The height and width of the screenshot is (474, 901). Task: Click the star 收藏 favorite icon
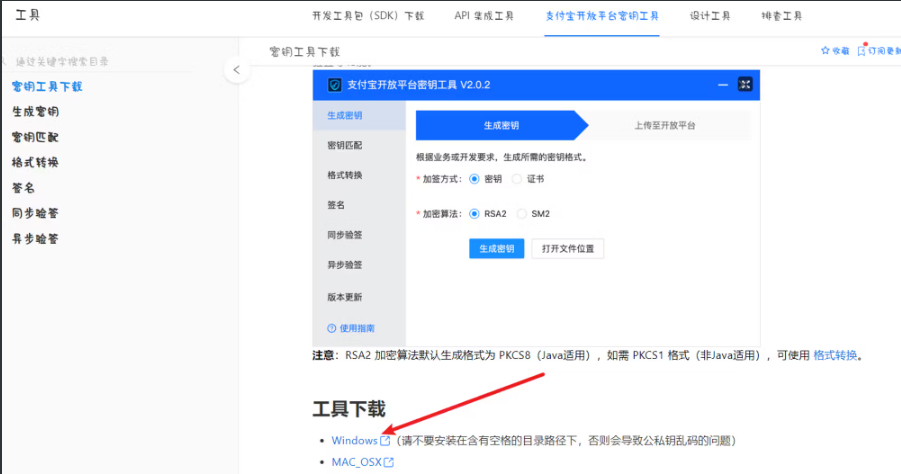pos(825,51)
